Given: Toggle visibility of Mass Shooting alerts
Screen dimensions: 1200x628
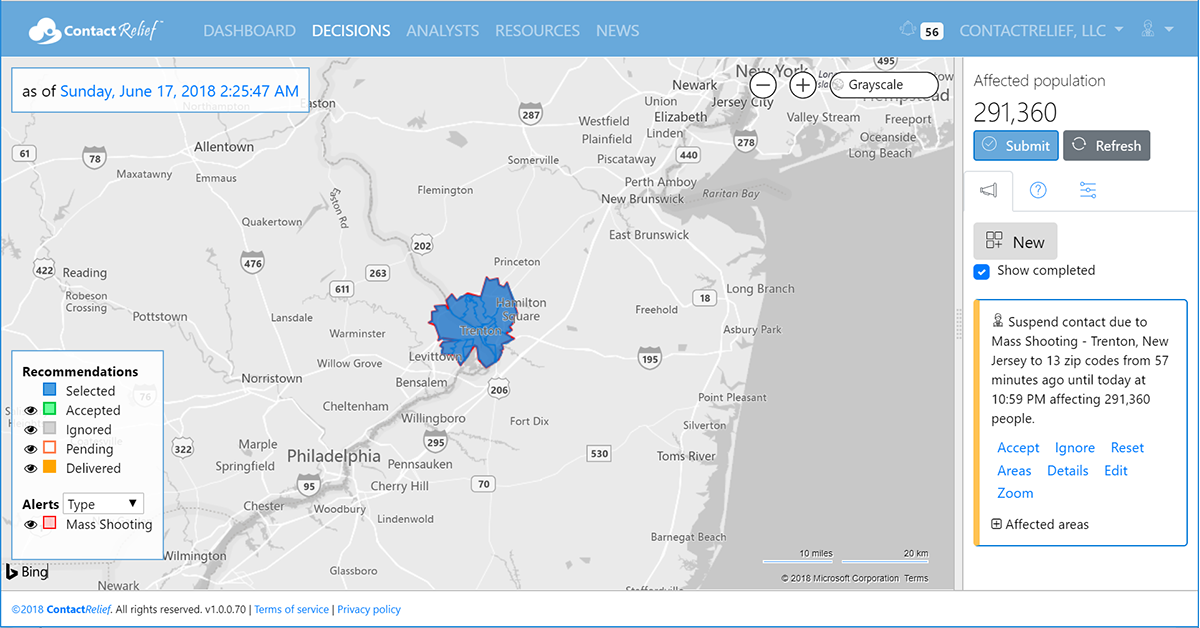Looking at the screenshot, I should (x=31, y=524).
